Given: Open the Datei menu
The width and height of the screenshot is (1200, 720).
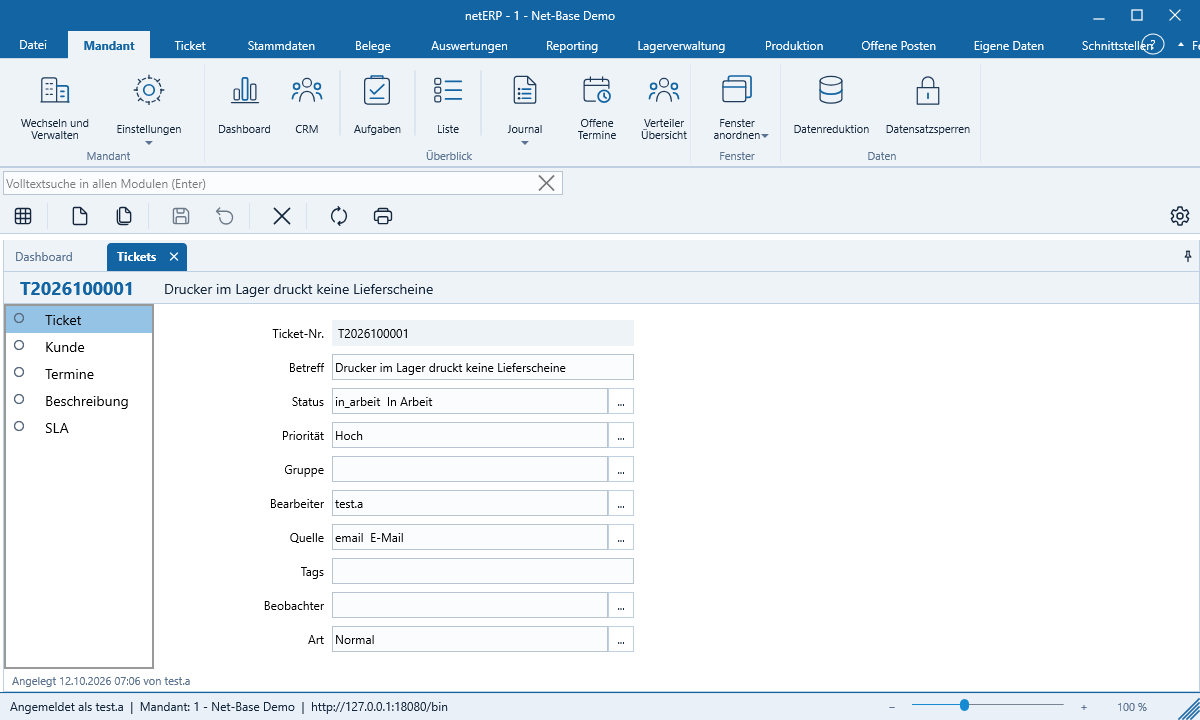Looking at the screenshot, I should click(33, 45).
